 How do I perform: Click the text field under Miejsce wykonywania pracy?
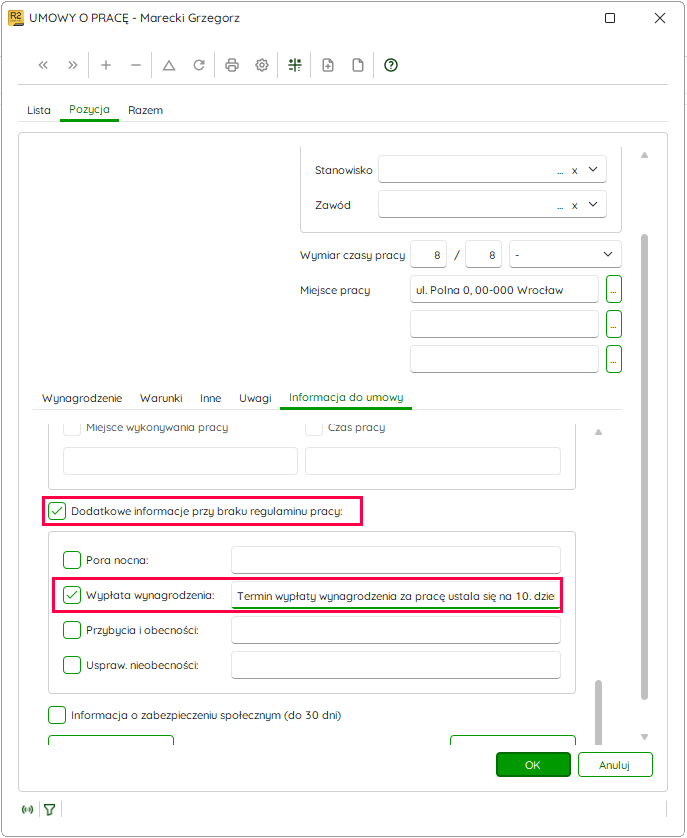pyautogui.click(x=180, y=461)
